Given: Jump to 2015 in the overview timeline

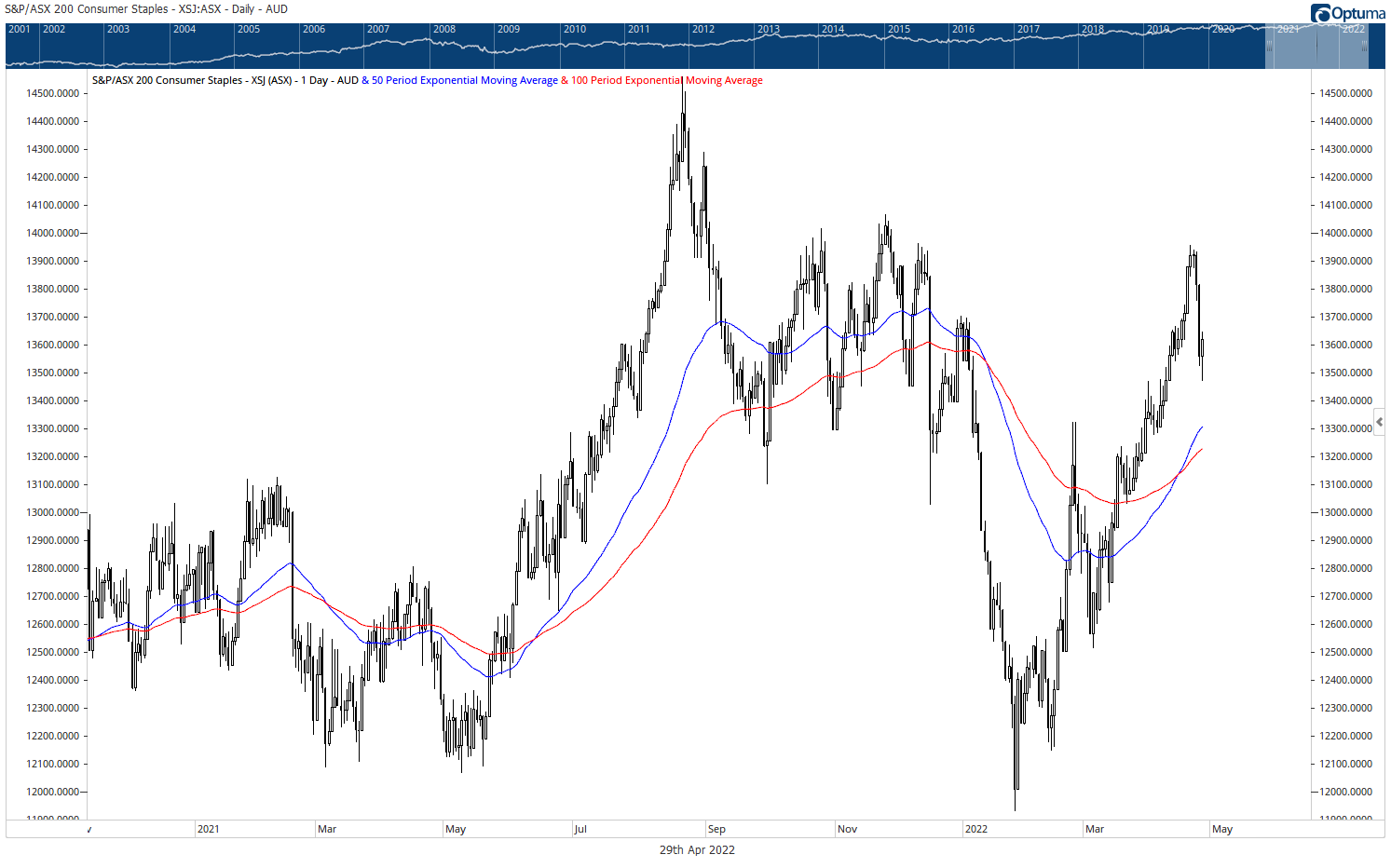Looking at the screenshot, I should coord(898,30).
